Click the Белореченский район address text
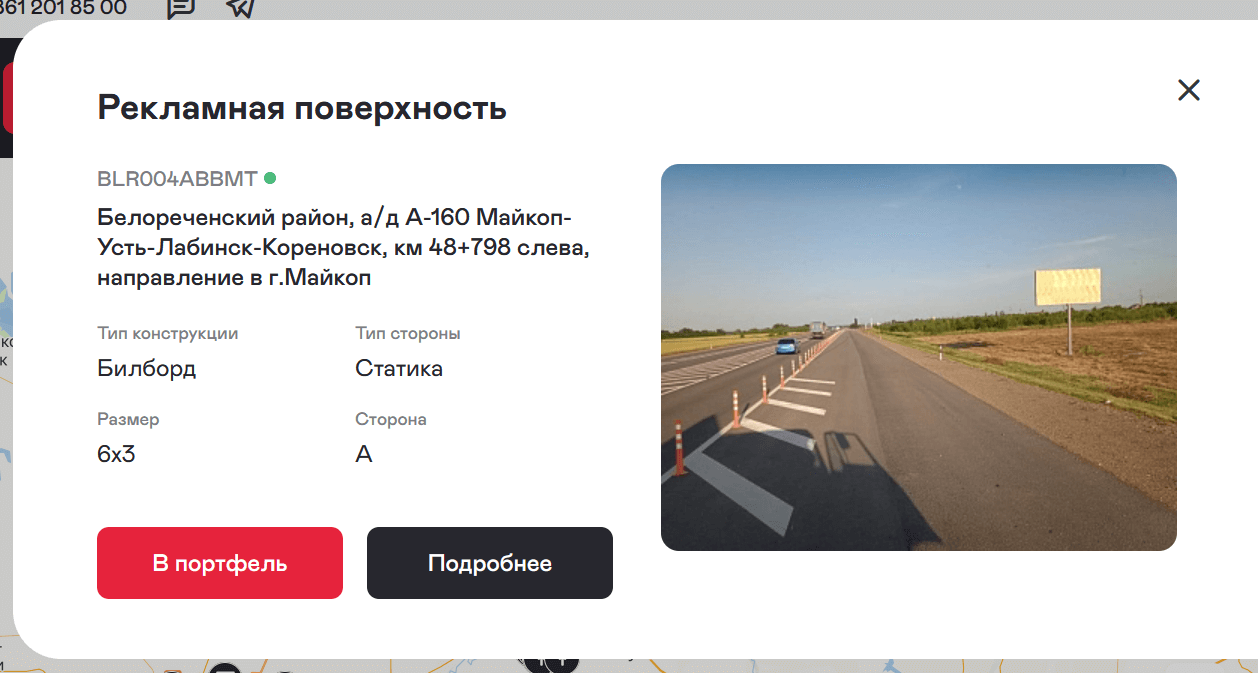This screenshot has height=673, width=1258. (x=343, y=247)
